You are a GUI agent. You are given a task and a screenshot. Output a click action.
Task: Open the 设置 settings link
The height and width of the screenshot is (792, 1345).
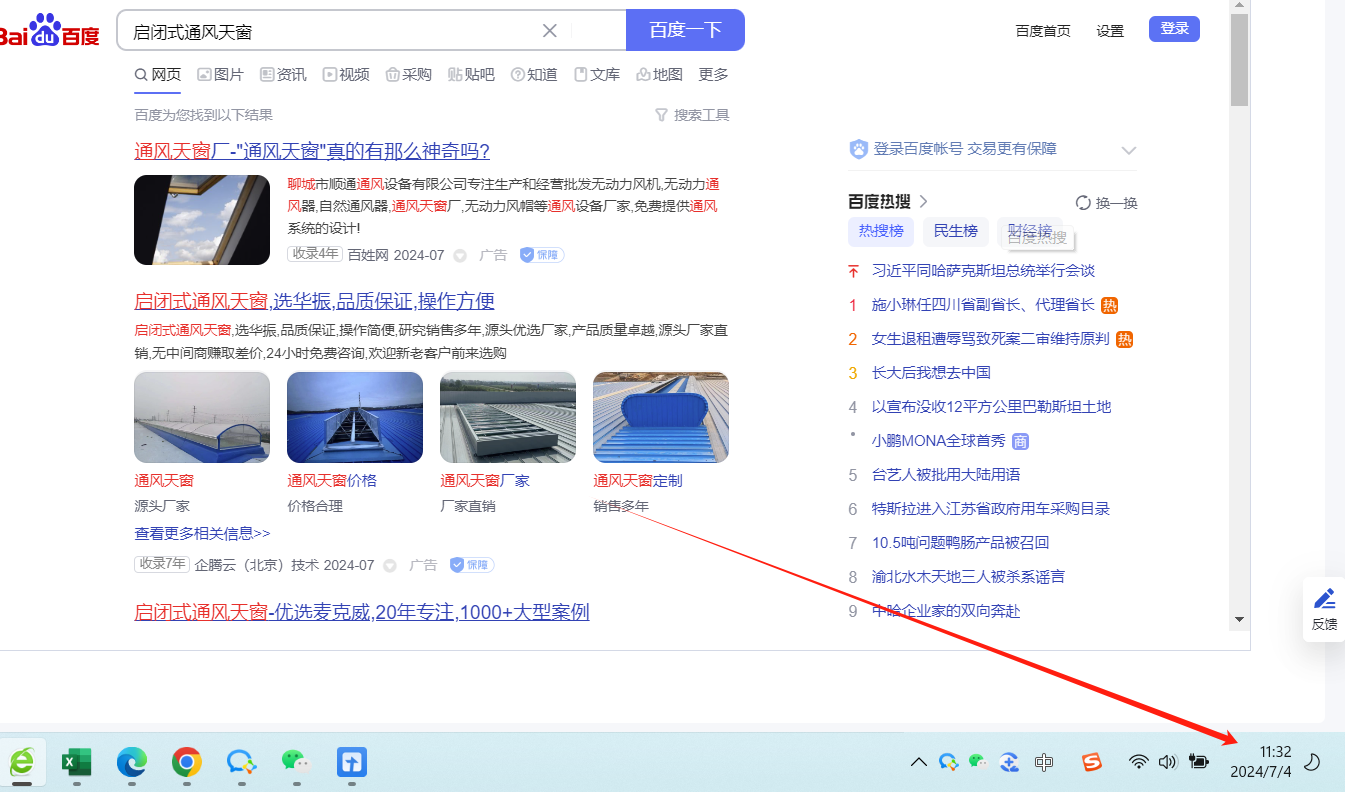(x=1110, y=31)
